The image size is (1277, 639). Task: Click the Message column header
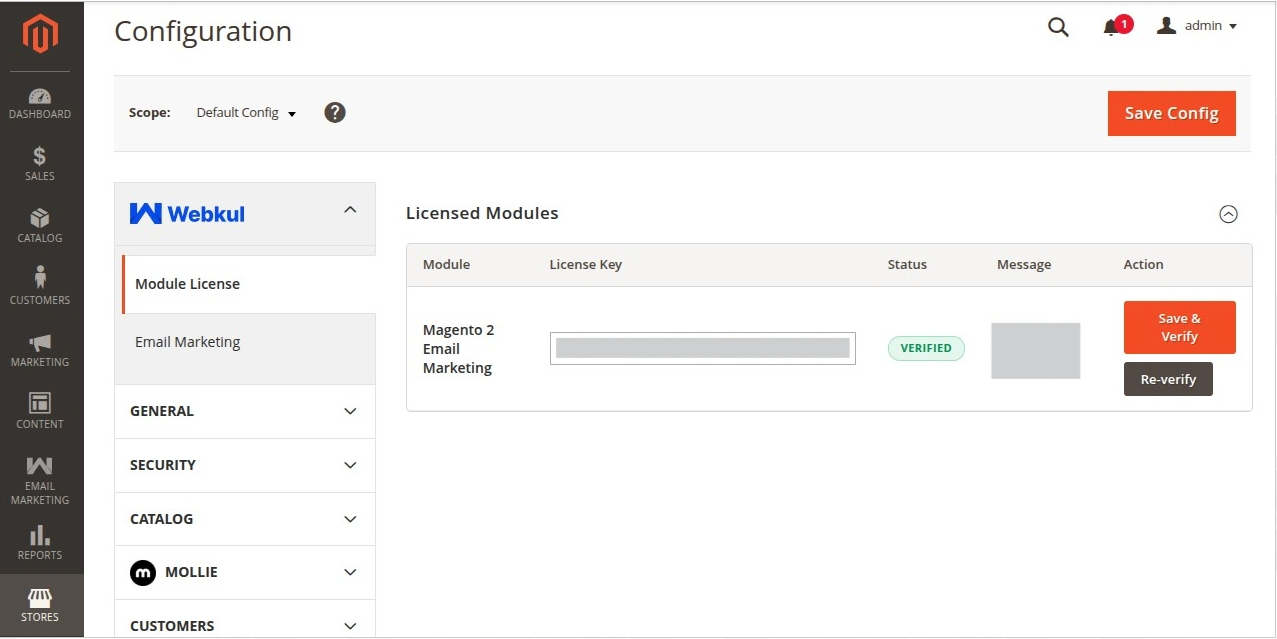(x=1024, y=265)
